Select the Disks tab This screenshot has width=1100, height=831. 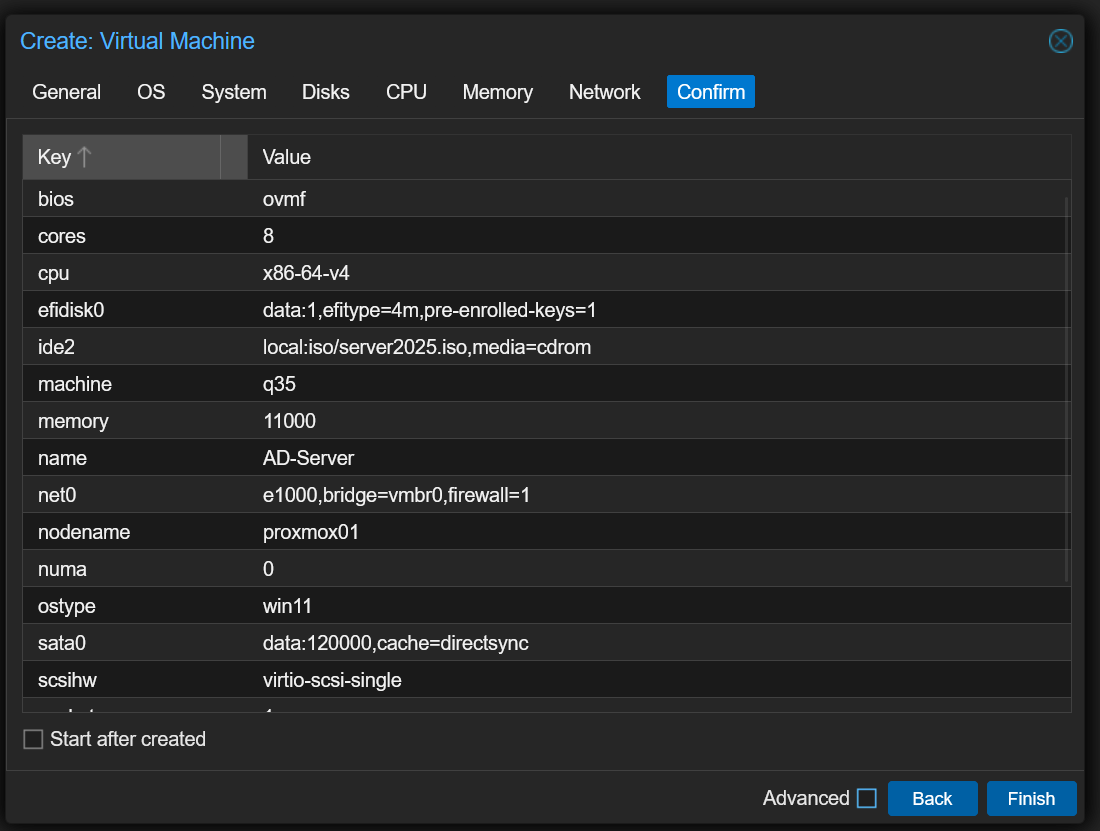coord(326,92)
